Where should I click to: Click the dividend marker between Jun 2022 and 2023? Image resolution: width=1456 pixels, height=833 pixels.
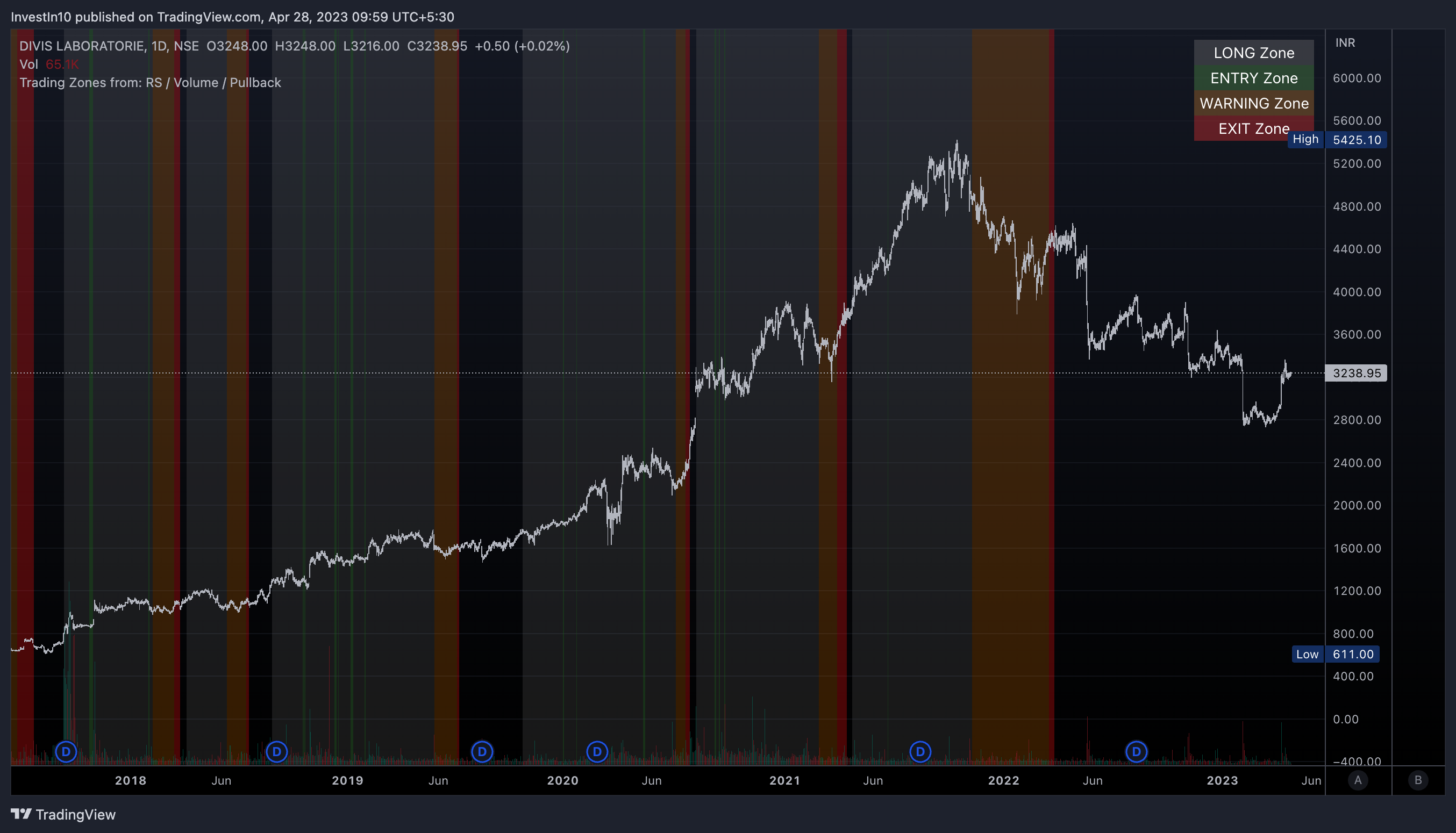(1137, 751)
